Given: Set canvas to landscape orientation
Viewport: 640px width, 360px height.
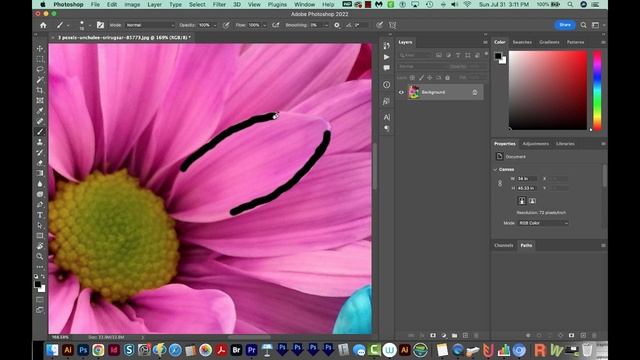Looking at the screenshot, I should [532, 201].
